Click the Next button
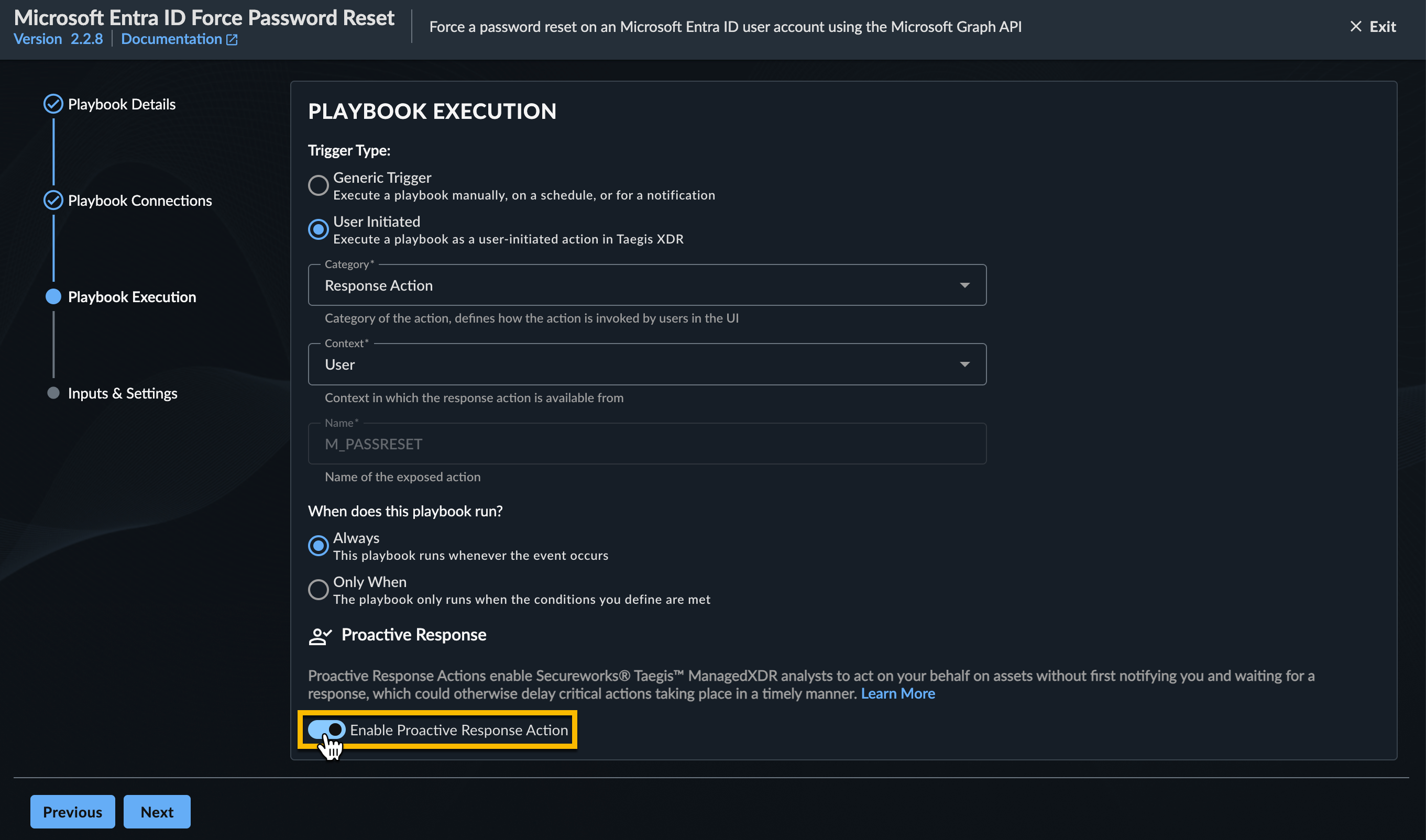Screen dimensions: 1426x840 tap(157, 812)
